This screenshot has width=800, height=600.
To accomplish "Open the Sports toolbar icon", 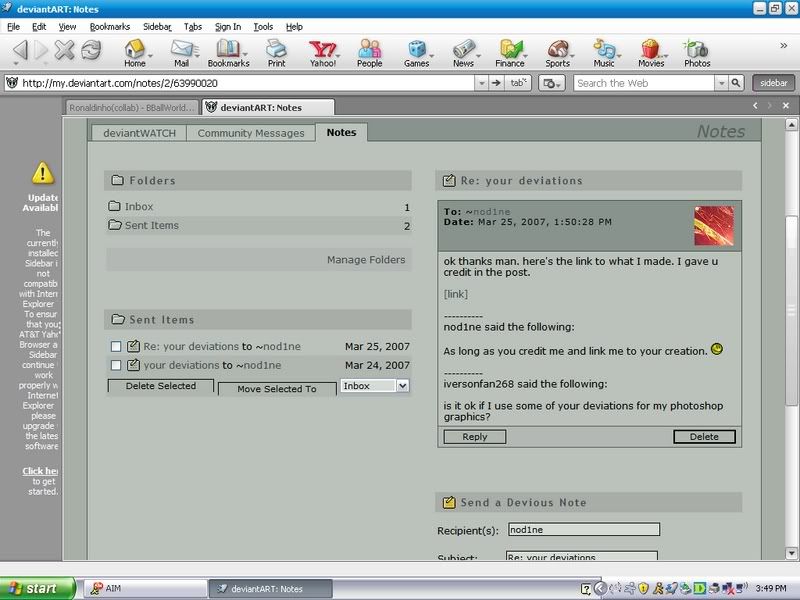I will 557,53.
